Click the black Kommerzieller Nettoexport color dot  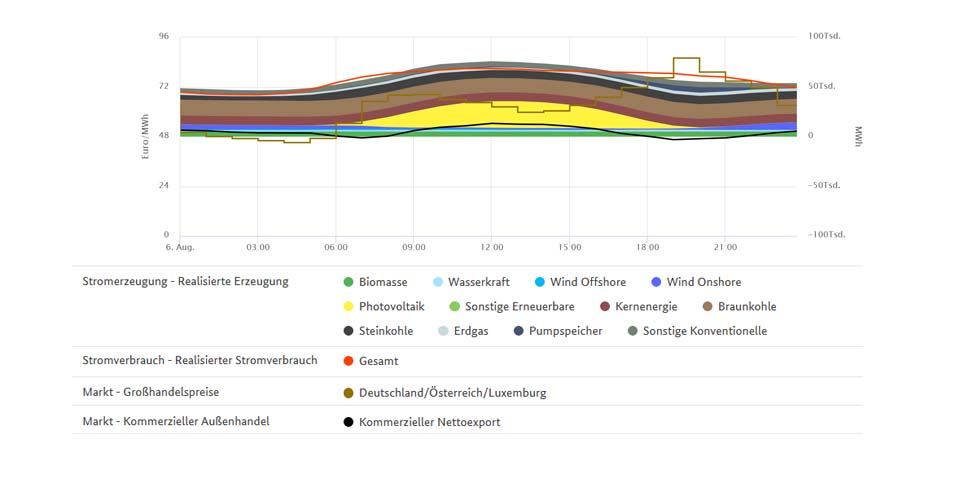coord(348,422)
